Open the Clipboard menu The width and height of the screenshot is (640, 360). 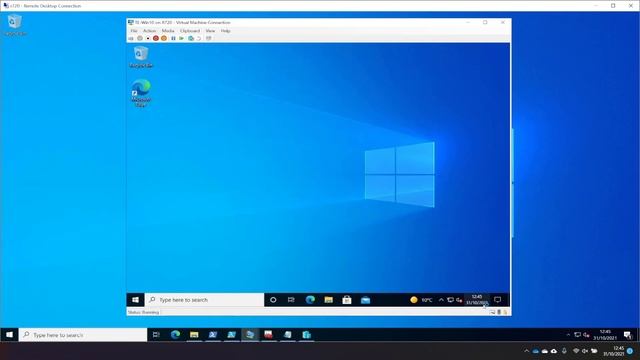[x=190, y=31]
